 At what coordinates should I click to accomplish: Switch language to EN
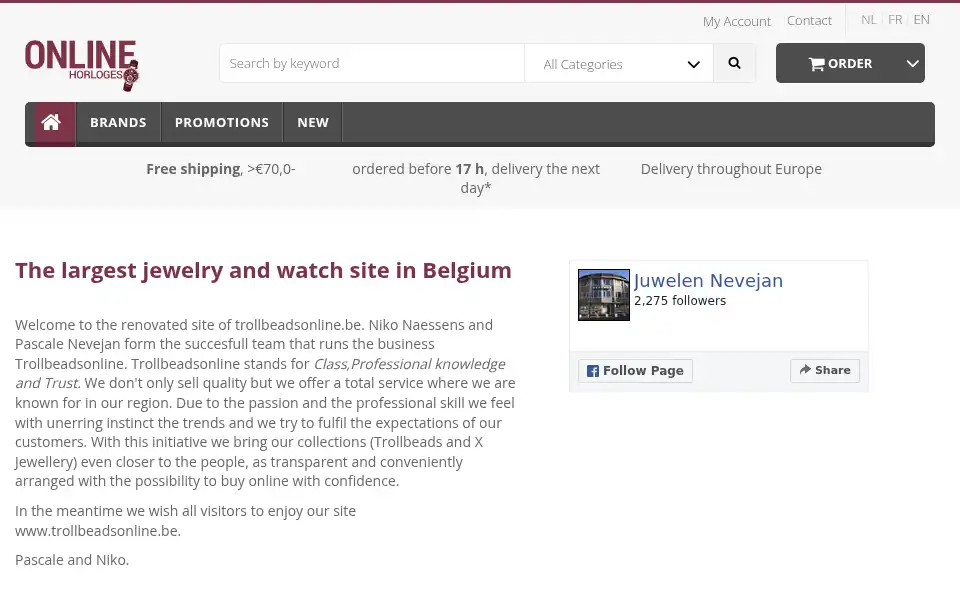[921, 20]
